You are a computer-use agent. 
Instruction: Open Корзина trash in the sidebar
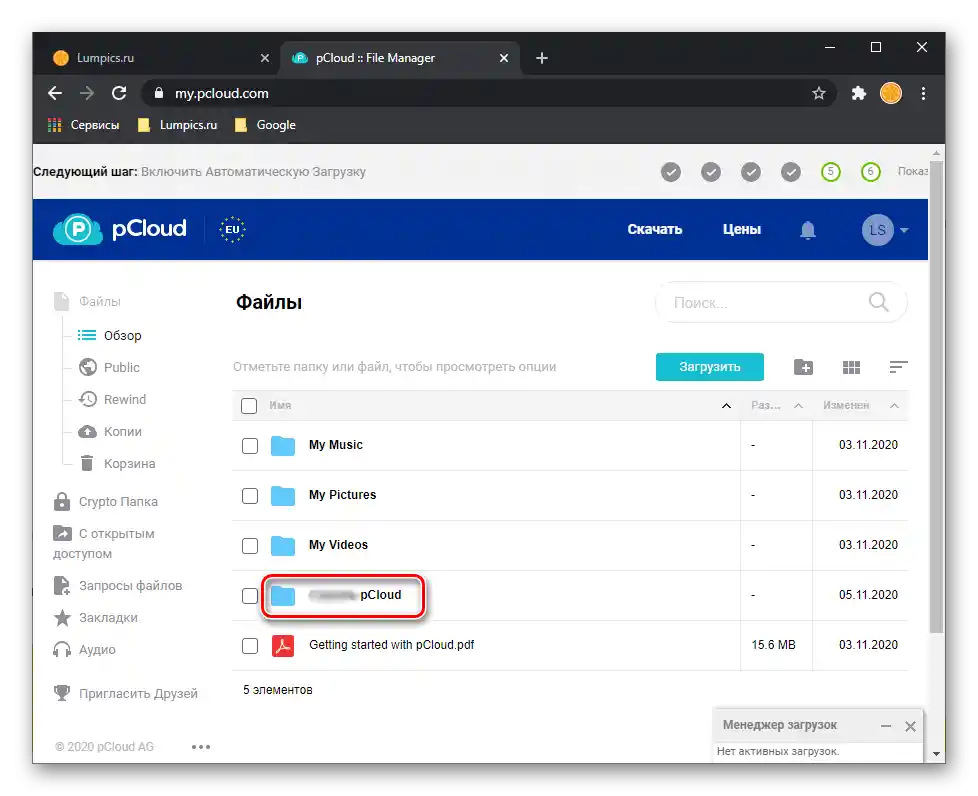(x=117, y=464)
